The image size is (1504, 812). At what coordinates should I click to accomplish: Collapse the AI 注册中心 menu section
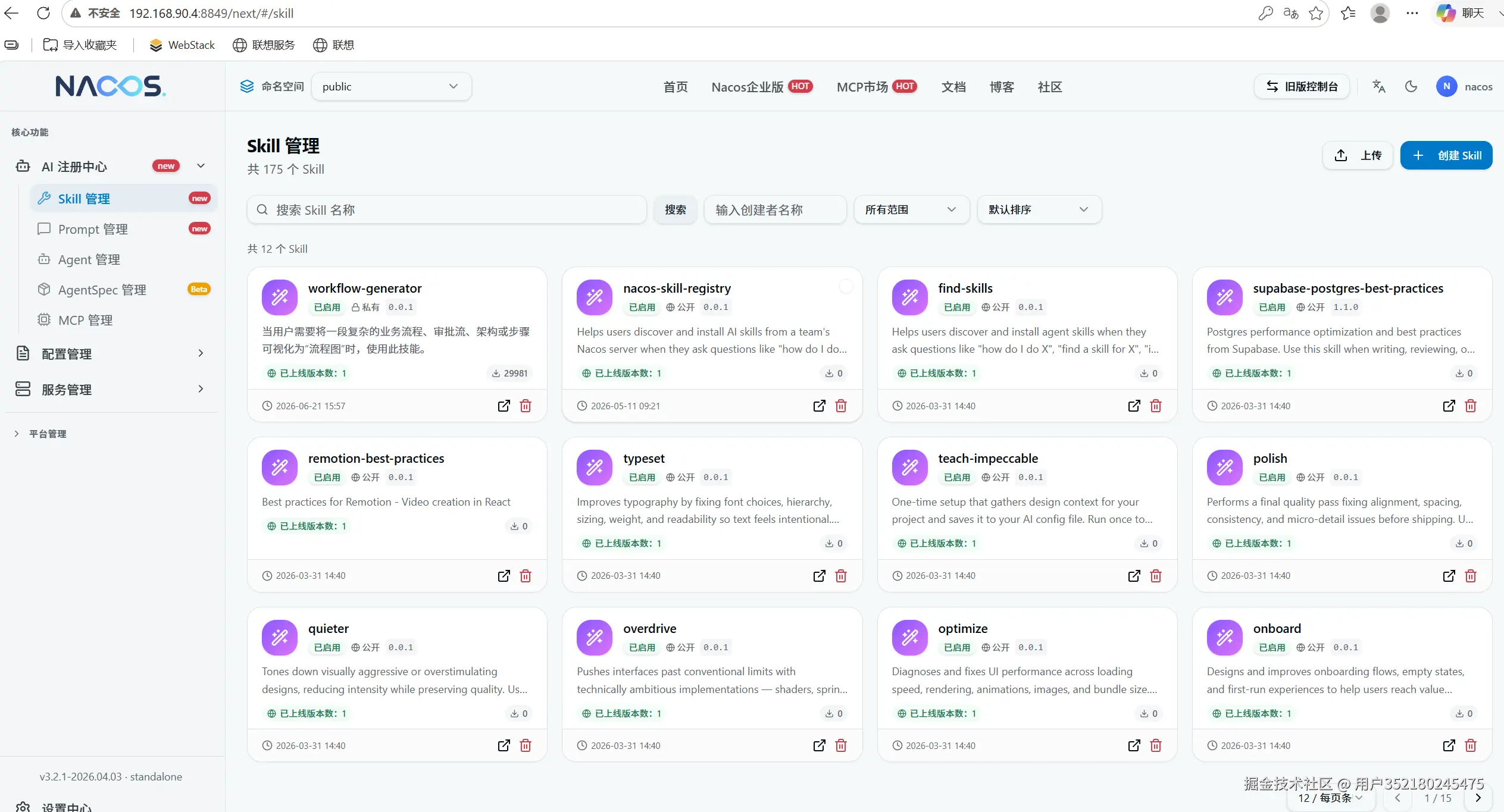(x=201, y=166)
